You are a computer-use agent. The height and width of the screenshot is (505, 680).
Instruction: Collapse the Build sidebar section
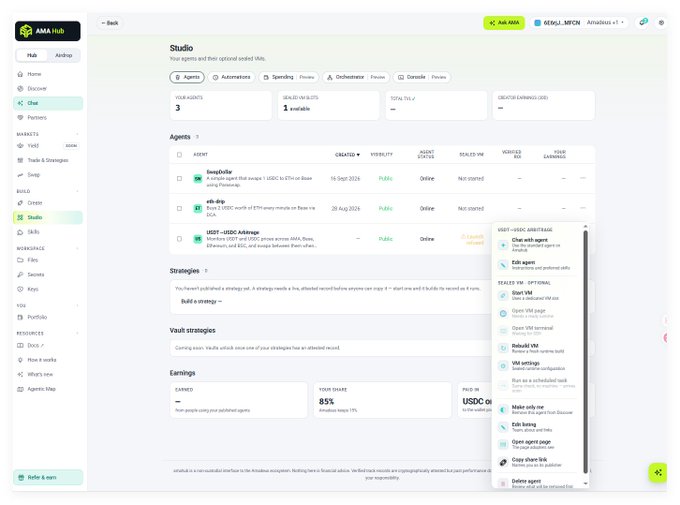click(x=77, y=191)
